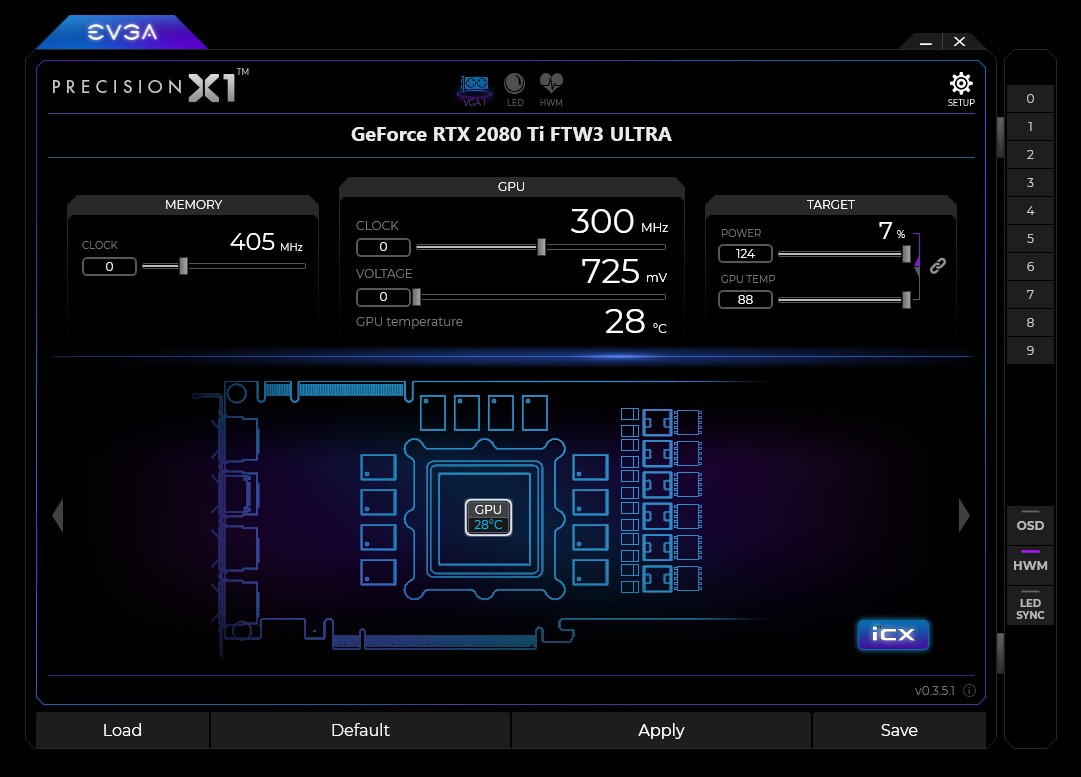The width and height of the screenshot is (1081, 777).
Task: Click the iCX badge button
Action: tap(893, 634)
